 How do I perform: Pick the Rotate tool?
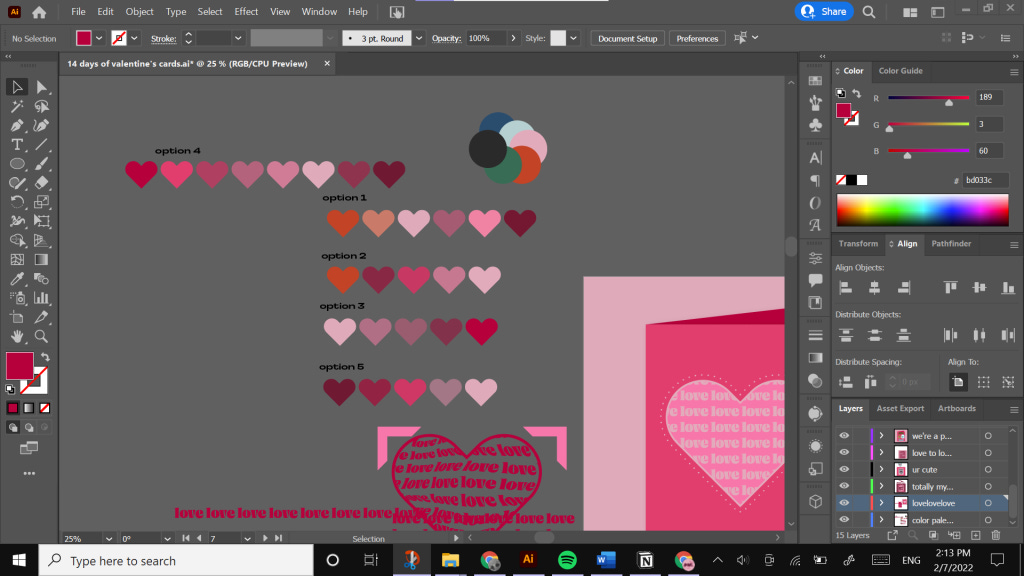point(17,202)
